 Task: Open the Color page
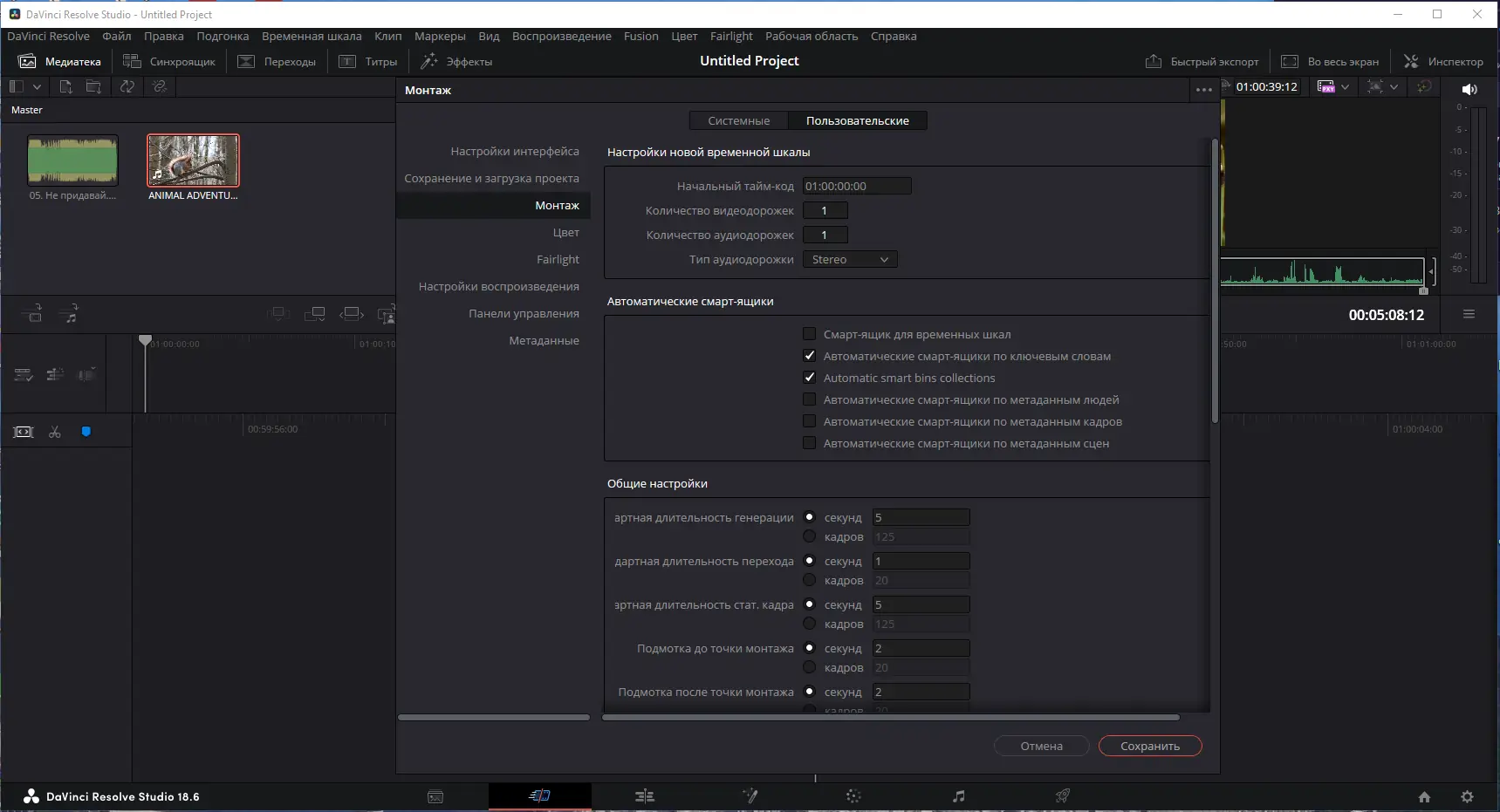coord(853,795)
